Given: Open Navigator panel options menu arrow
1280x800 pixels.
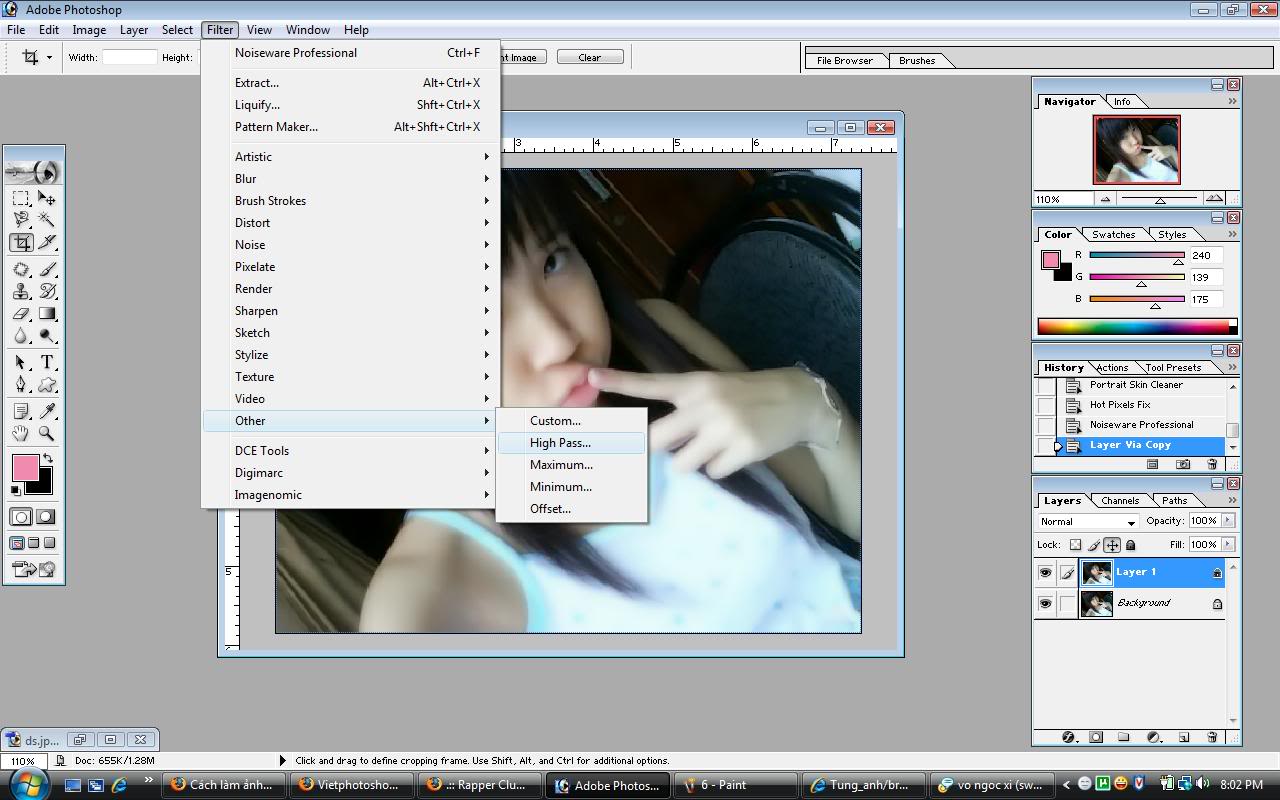Looking at the screenshot, I should pos(1232,101).
